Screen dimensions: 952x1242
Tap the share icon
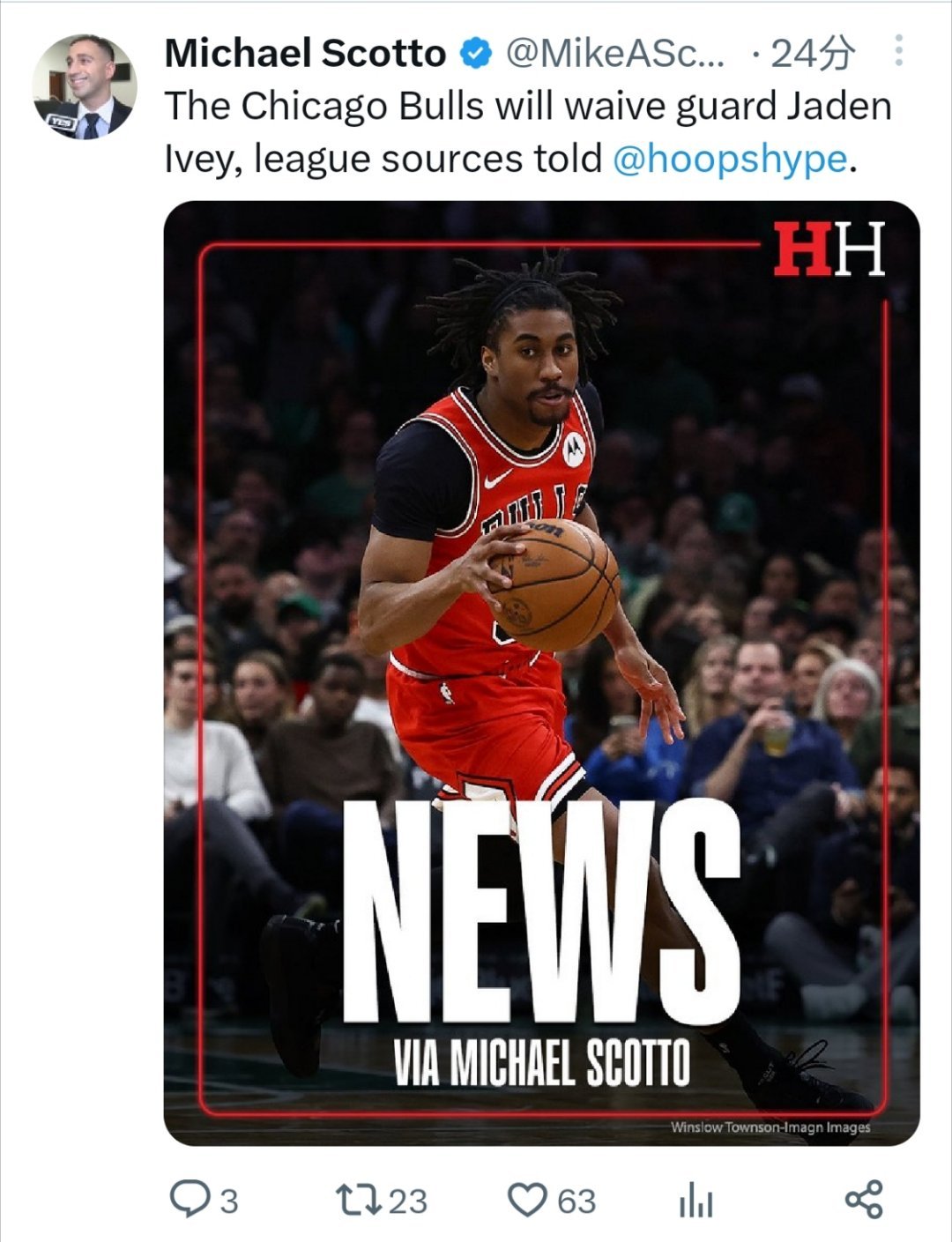pos(863,1200)
